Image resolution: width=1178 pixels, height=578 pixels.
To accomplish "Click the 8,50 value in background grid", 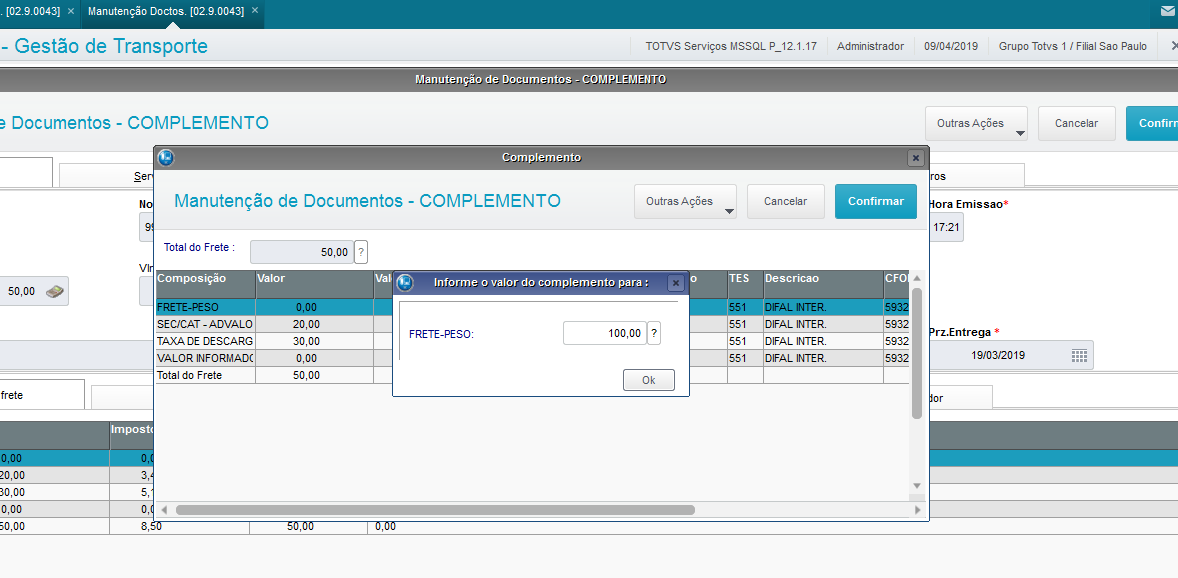I will click(x=152, y=527).
